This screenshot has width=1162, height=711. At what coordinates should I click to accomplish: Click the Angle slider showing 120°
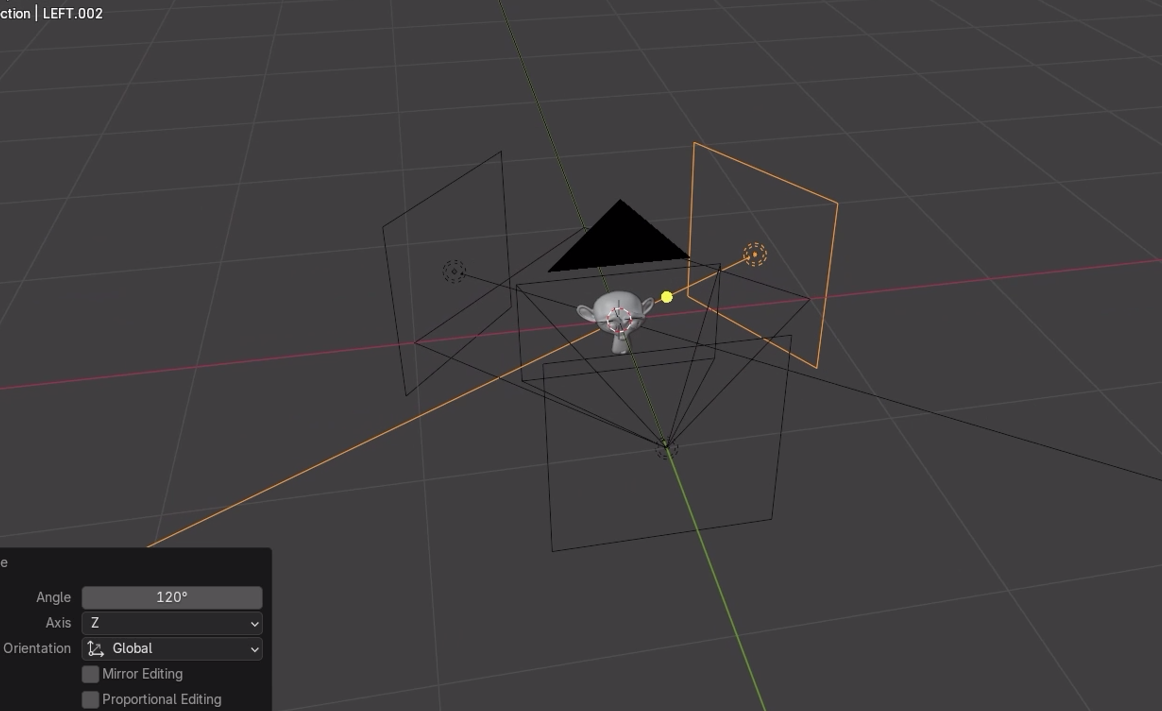click(x=170, y=597)
